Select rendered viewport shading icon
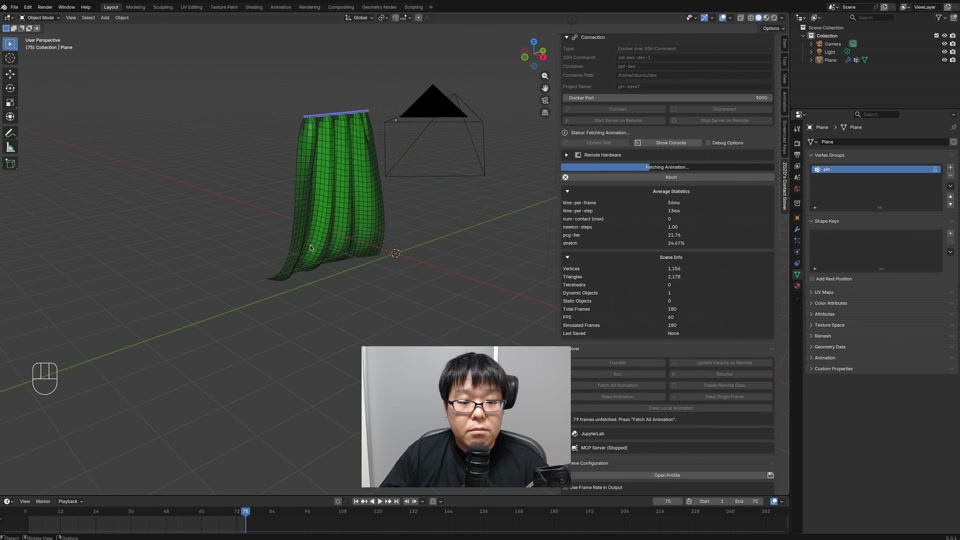 [774, 18]
